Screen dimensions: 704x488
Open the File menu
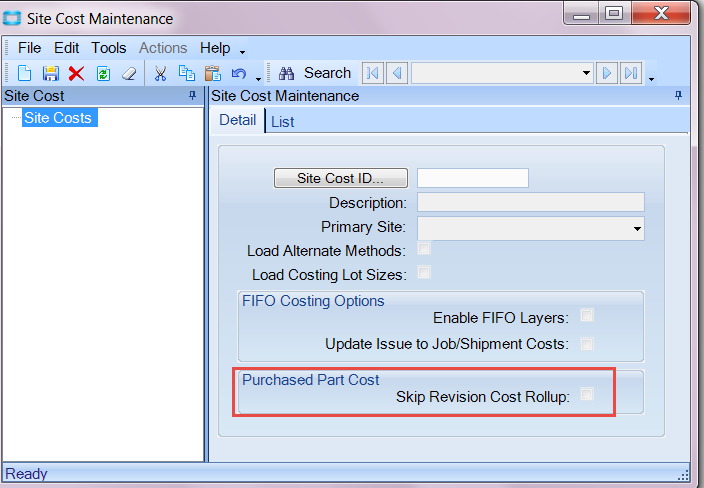click(x=30, y=48)
